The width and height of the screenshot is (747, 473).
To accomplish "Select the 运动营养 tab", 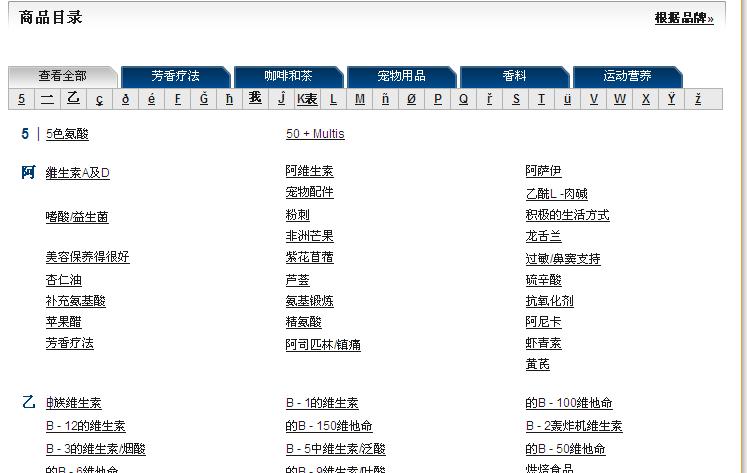I will [x=627, y=76].
